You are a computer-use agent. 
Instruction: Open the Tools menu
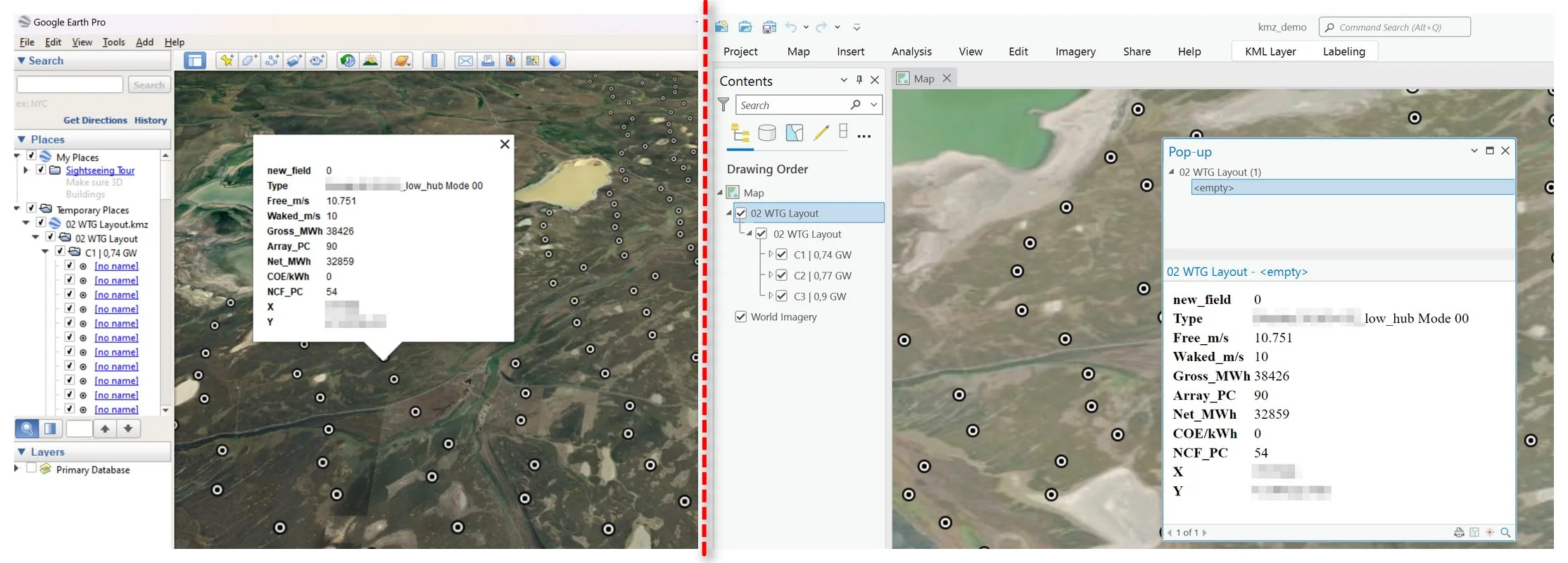[113, 42]
